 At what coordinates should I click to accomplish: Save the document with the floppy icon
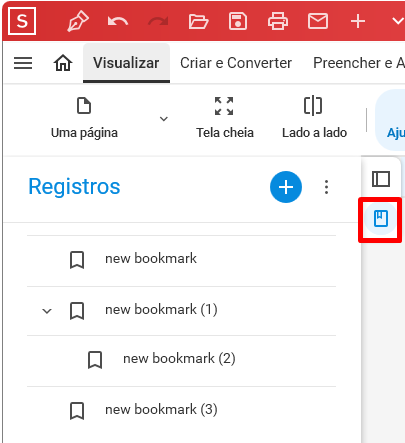pos(238,21)
